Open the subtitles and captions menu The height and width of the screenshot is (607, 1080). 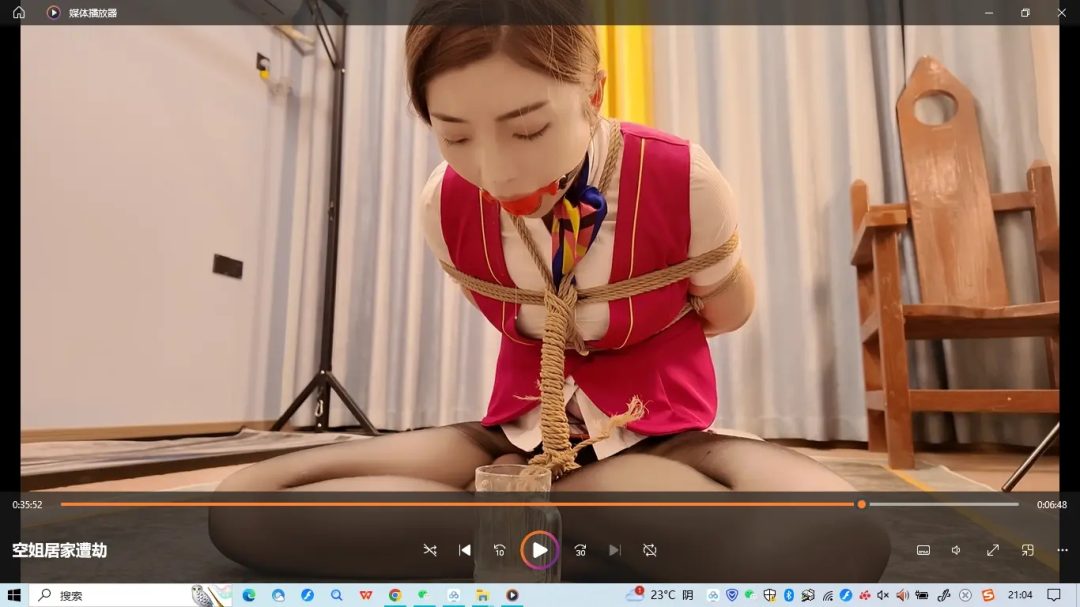[924, 550]
